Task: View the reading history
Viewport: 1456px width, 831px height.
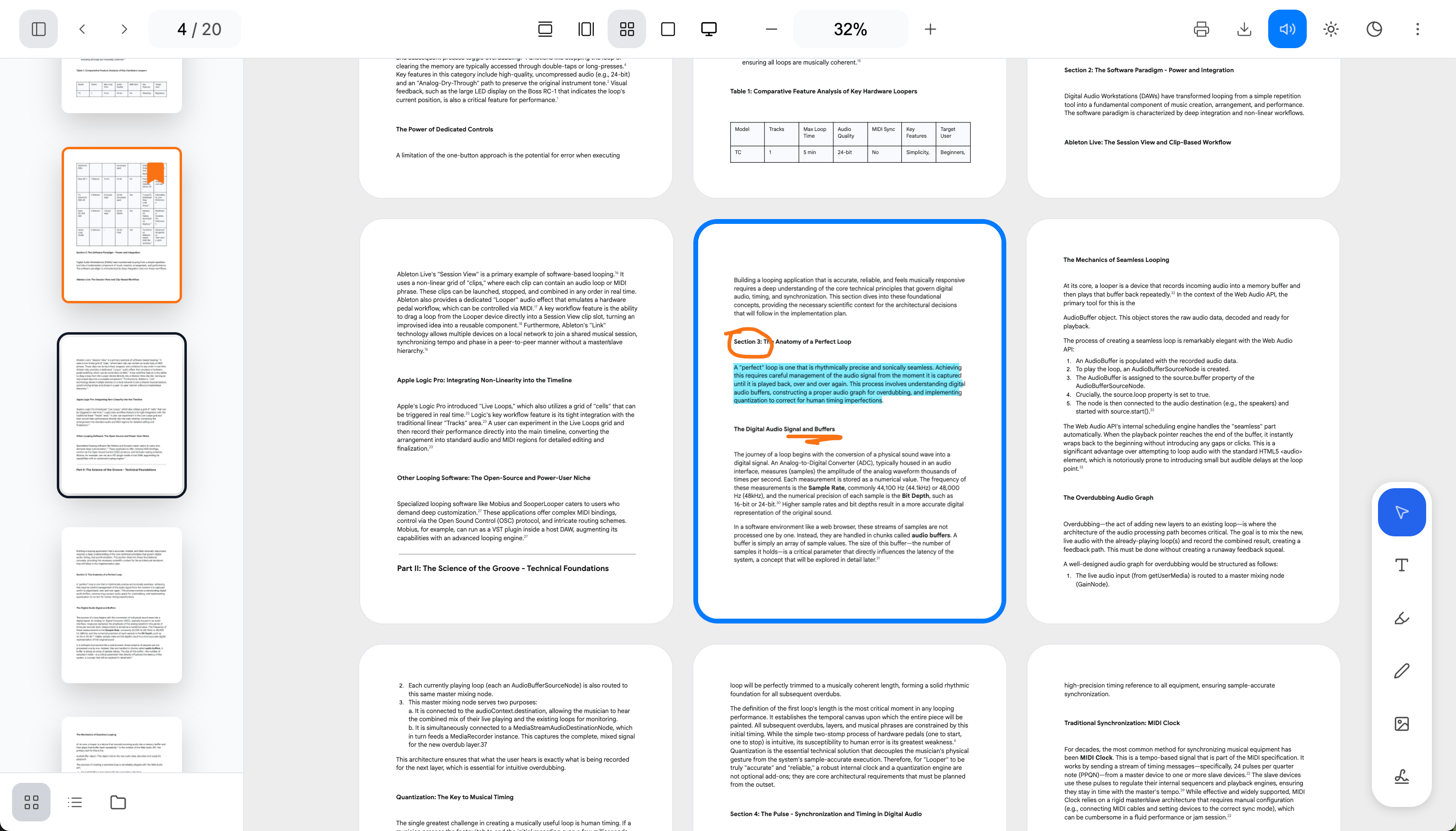Action: [1374, 29]
